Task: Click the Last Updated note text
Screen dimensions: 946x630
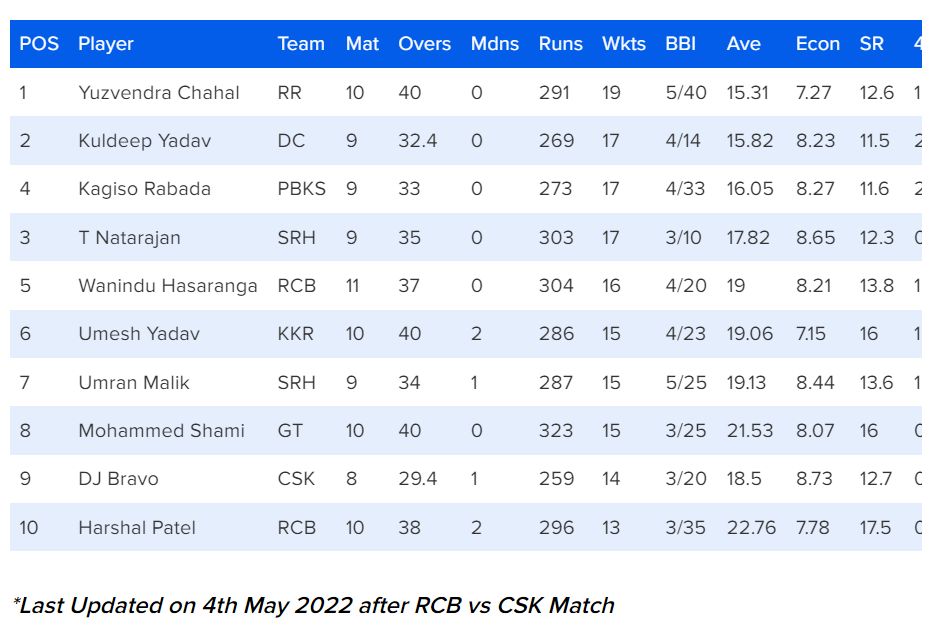Action: point(313,605)
